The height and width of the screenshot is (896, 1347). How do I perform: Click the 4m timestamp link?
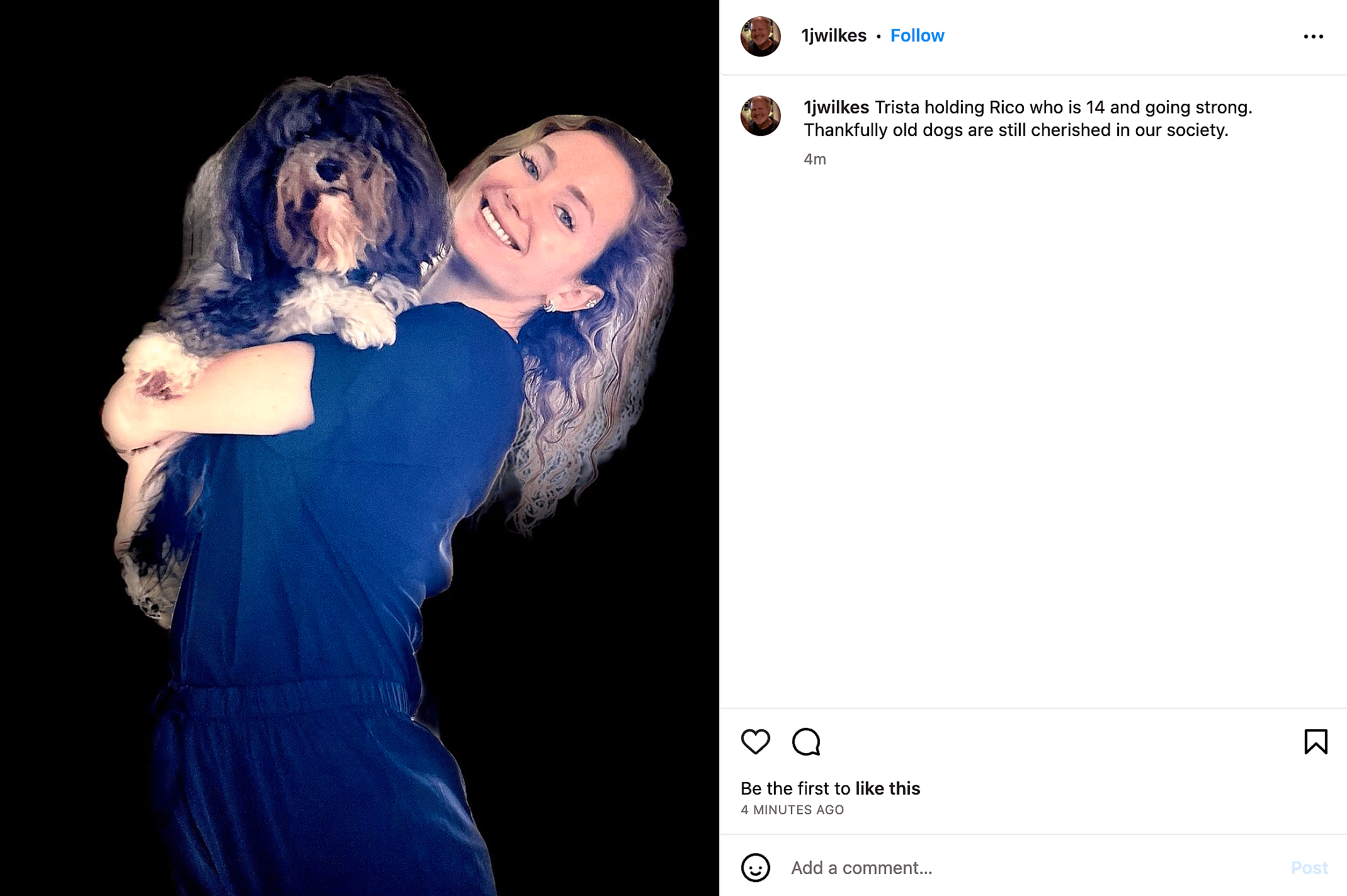click(816, 159)
